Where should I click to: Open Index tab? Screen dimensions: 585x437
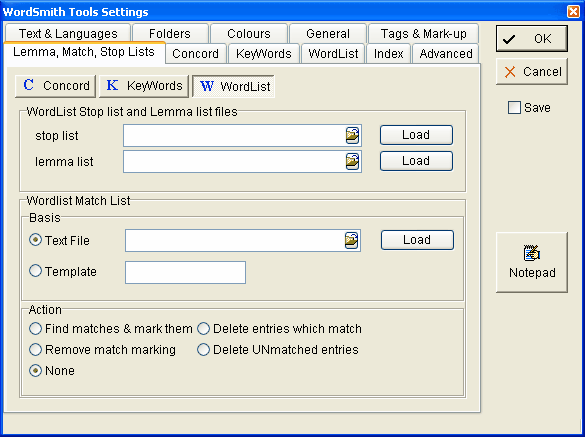388,54
